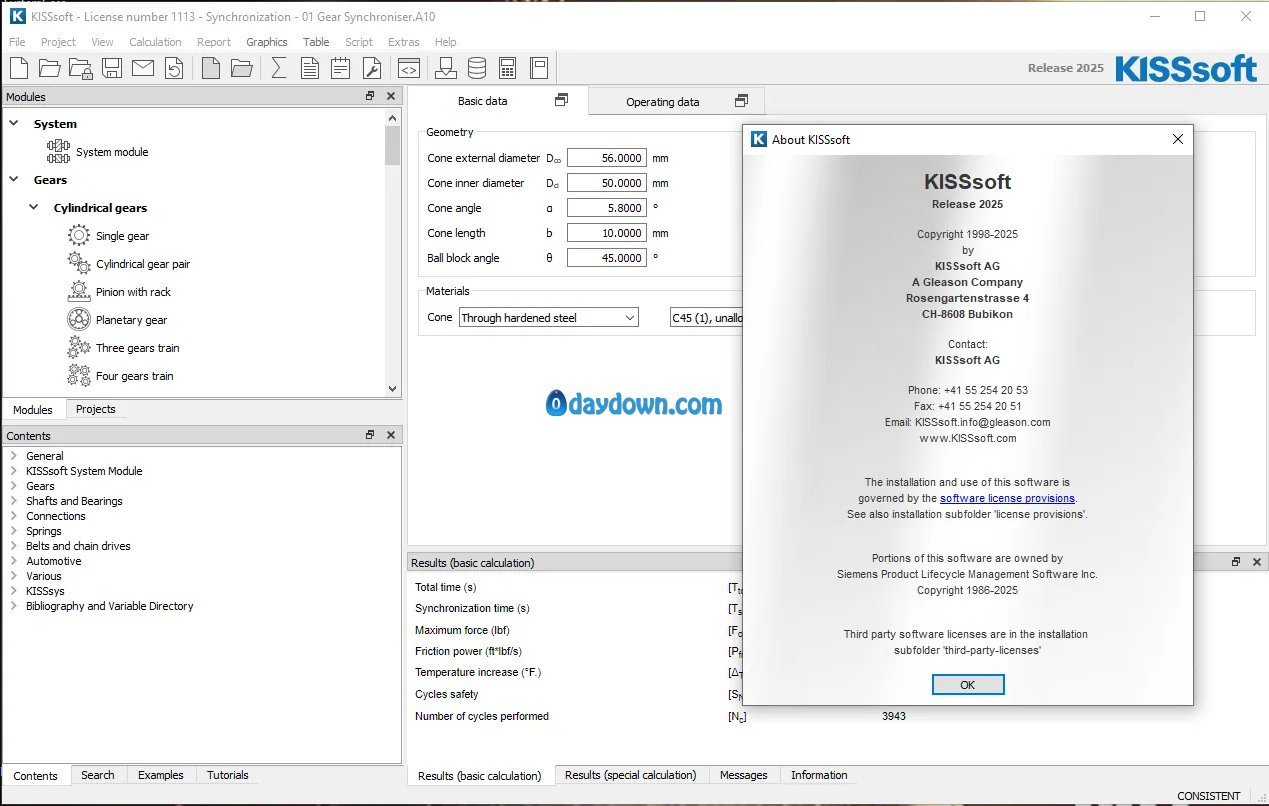Open the script window icon with angle brackets

pos(408,68)
